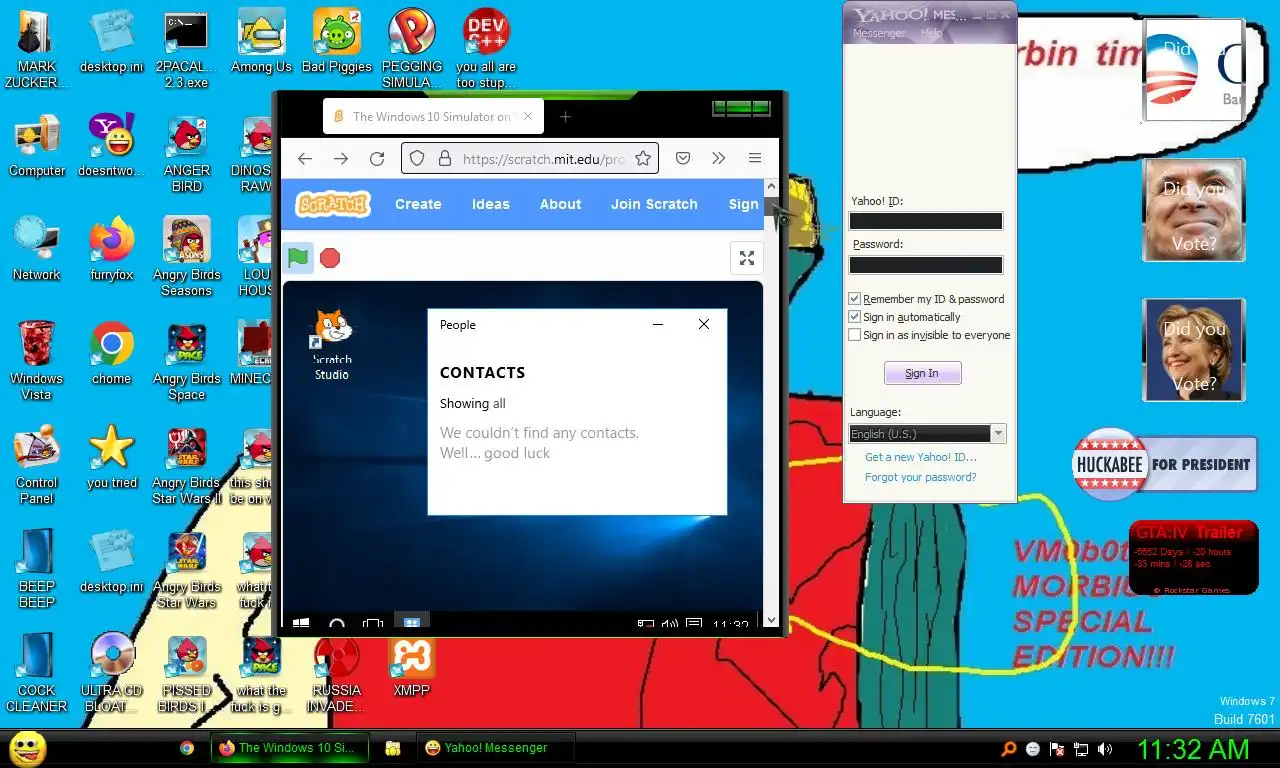Open a new tab in Firefox
Image resolution: width=1280 pixels, height=768 pixels.
565,116
